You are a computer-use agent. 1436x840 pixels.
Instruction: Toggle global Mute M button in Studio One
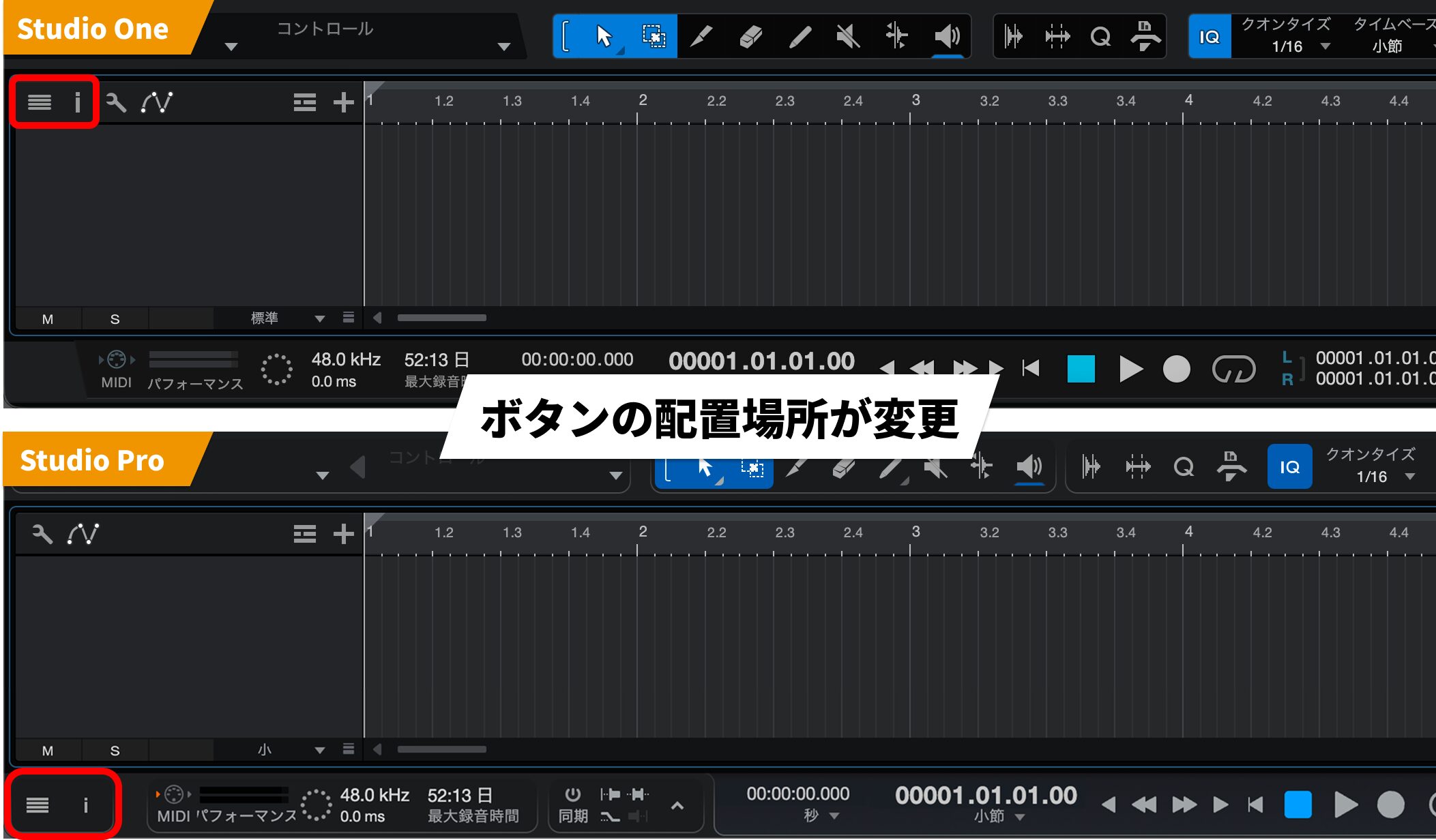pos(48,319)
